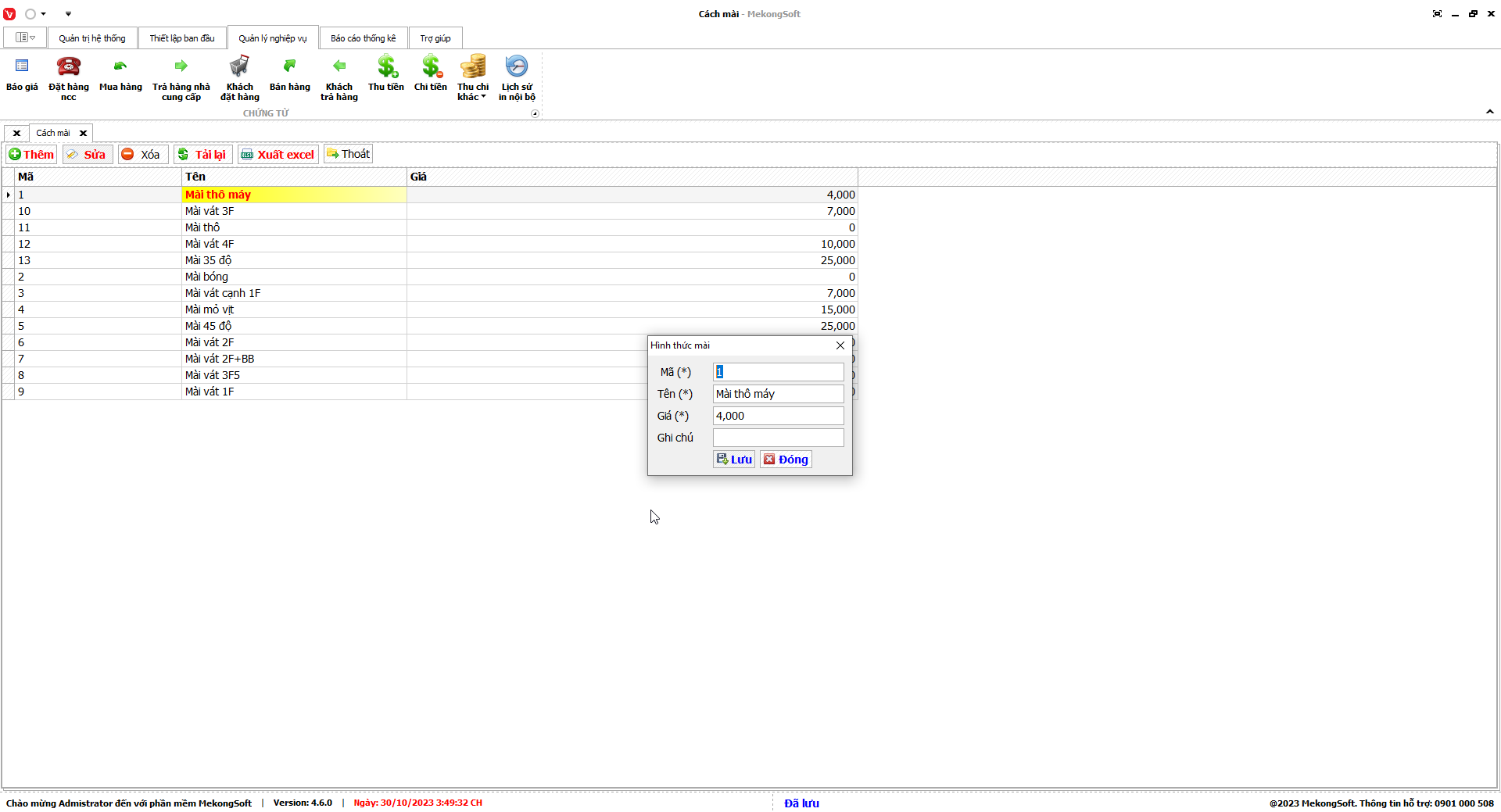Open the Báo cáo thống kê tab
This screenshot has width=1501, height=812.
pos(364,38)
